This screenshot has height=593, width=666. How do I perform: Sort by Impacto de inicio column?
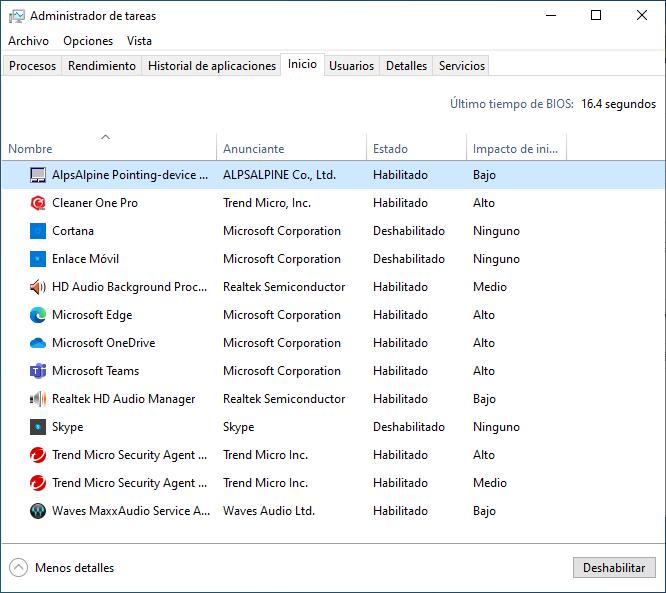pos(515,149)
